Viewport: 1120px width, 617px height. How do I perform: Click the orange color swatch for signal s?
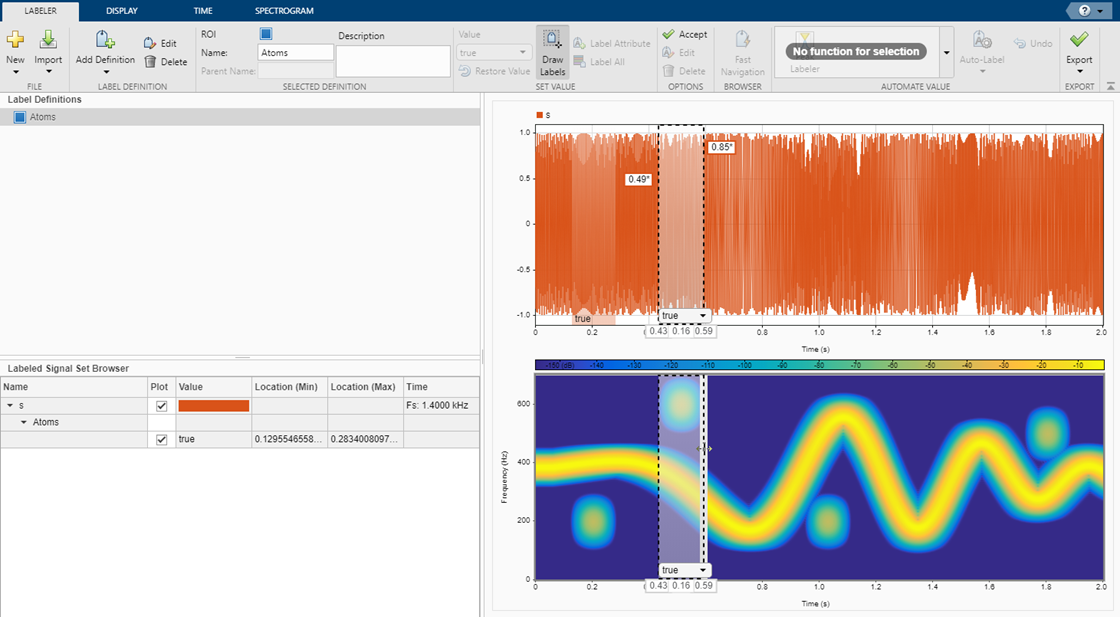pyautogui.click(x=213, y=406)
